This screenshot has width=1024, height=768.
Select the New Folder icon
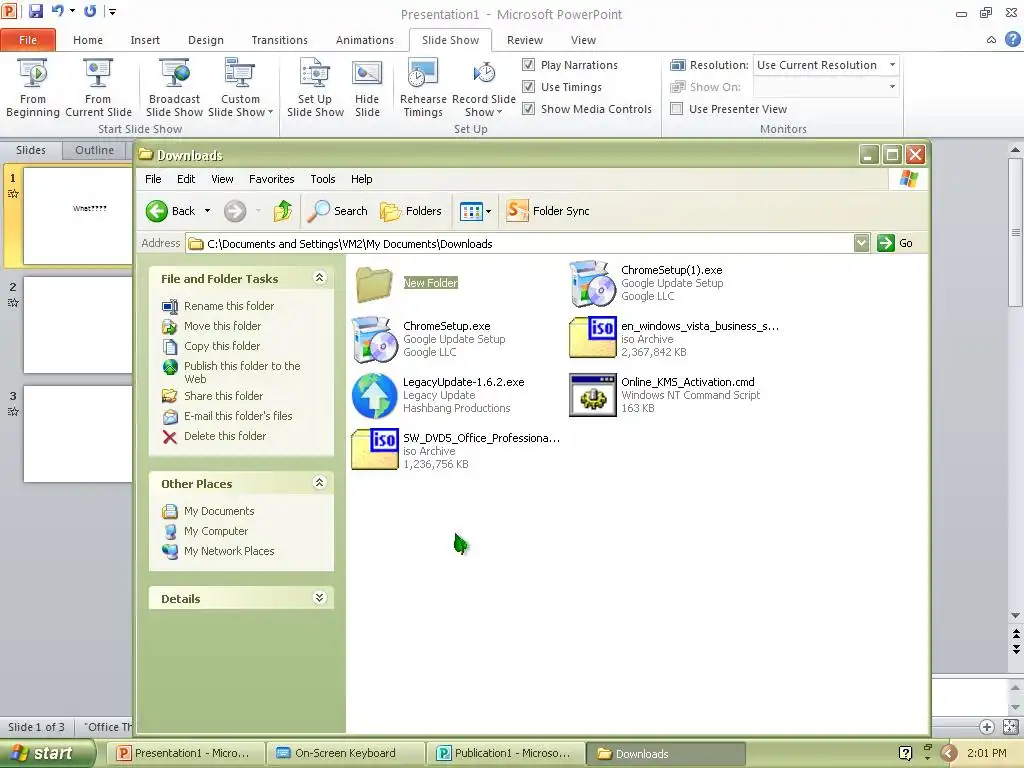[x=374, y=283]
